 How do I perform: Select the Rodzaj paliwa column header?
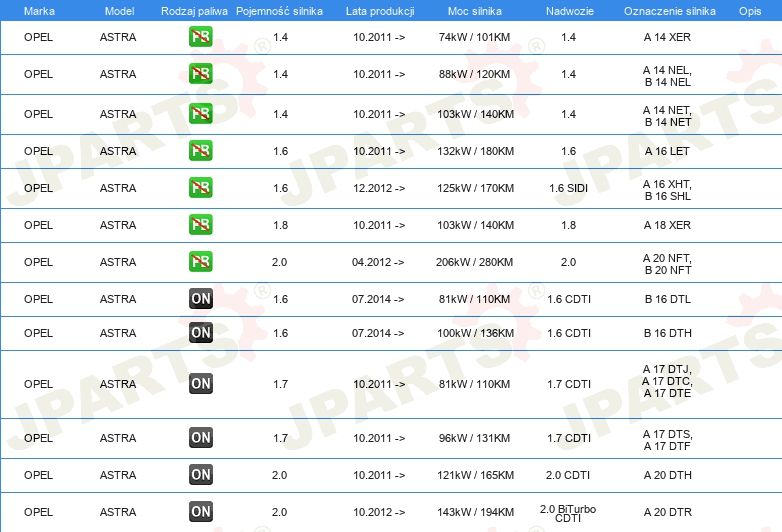(194, 10)
